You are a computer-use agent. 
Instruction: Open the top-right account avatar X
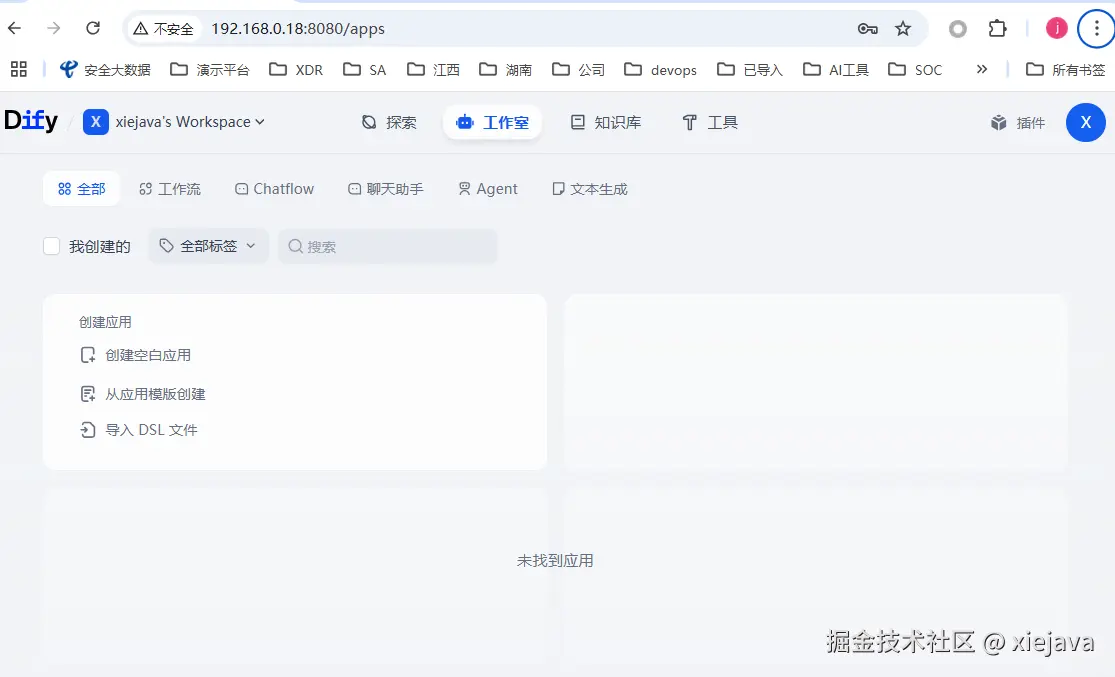(x=1086, y=122)
